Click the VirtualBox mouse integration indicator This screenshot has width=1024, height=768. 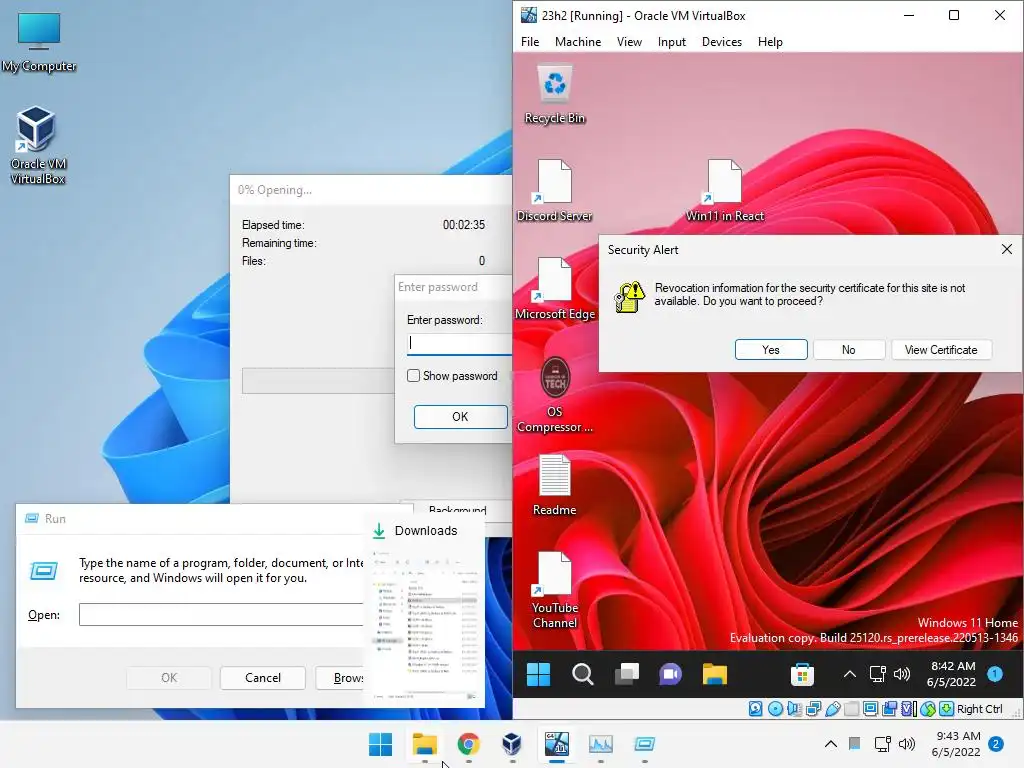[x=927, y=709]
